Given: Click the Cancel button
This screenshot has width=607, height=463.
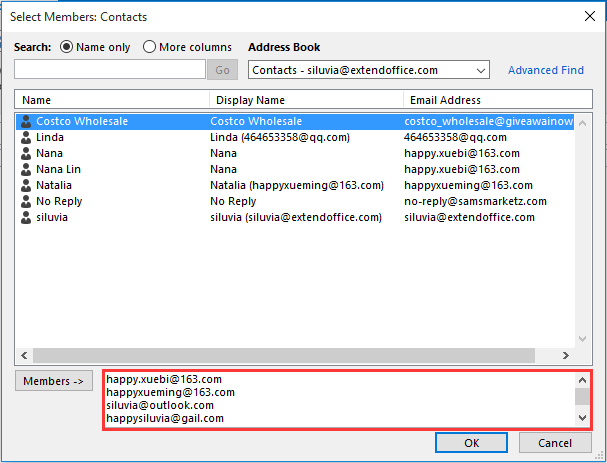Looking at the screenshot, I should click(555, 443).
